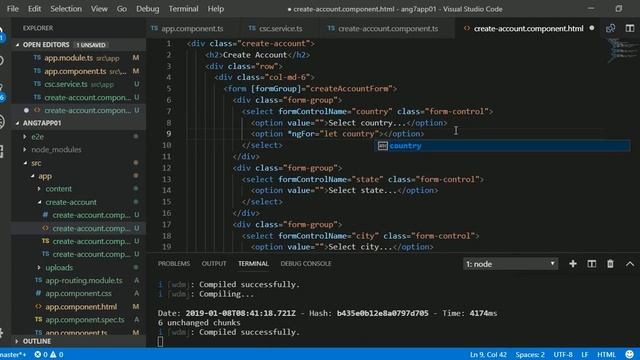The image size is (640, 360).
Task: Click unsaved dot on create-account.component.html tab
Action: point(592,28)
